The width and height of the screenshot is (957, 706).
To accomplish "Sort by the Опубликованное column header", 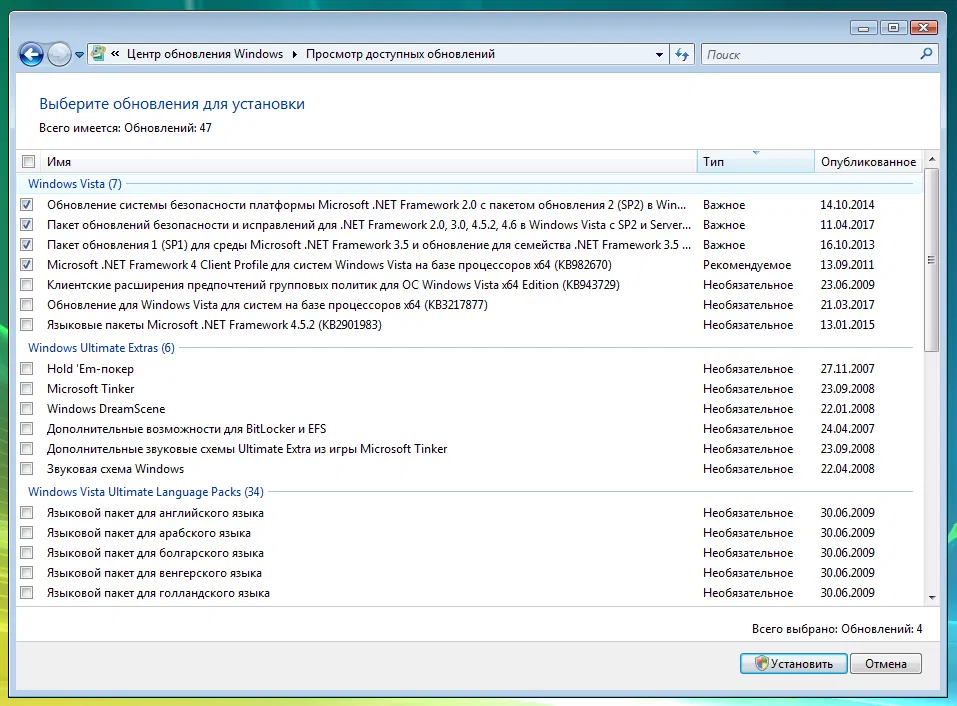I will [x=869, y=162].
